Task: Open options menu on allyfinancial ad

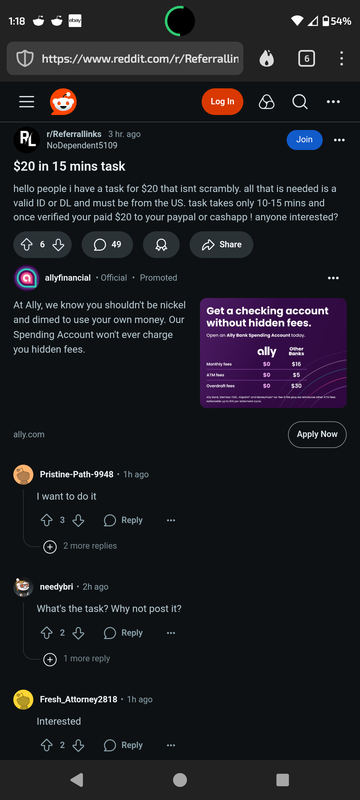Action: tap(333, 278)
